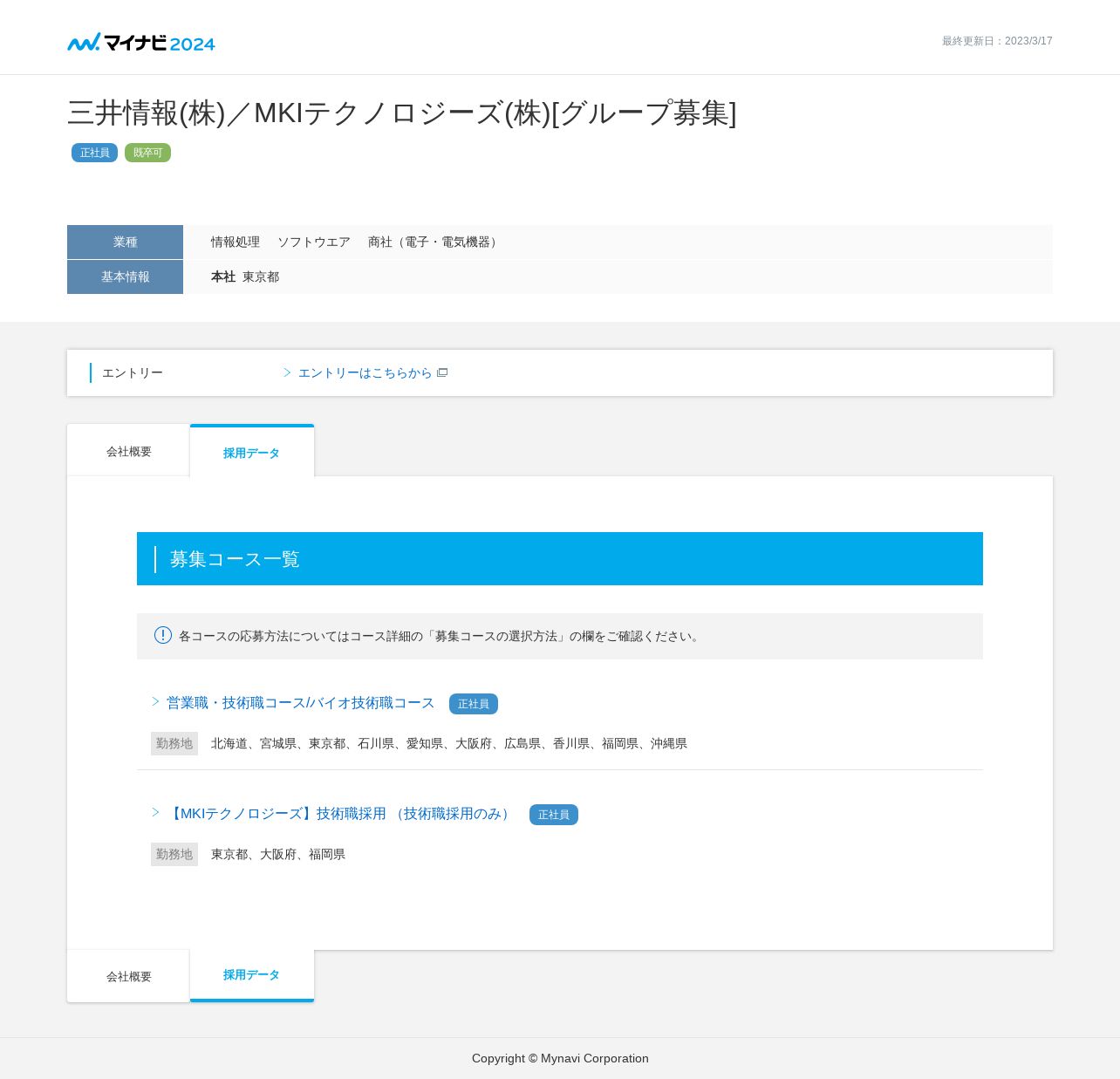Click the 正社員 badge under company title
Viewport: 1120px width, 1079px height.
click(x=94, y=153)
